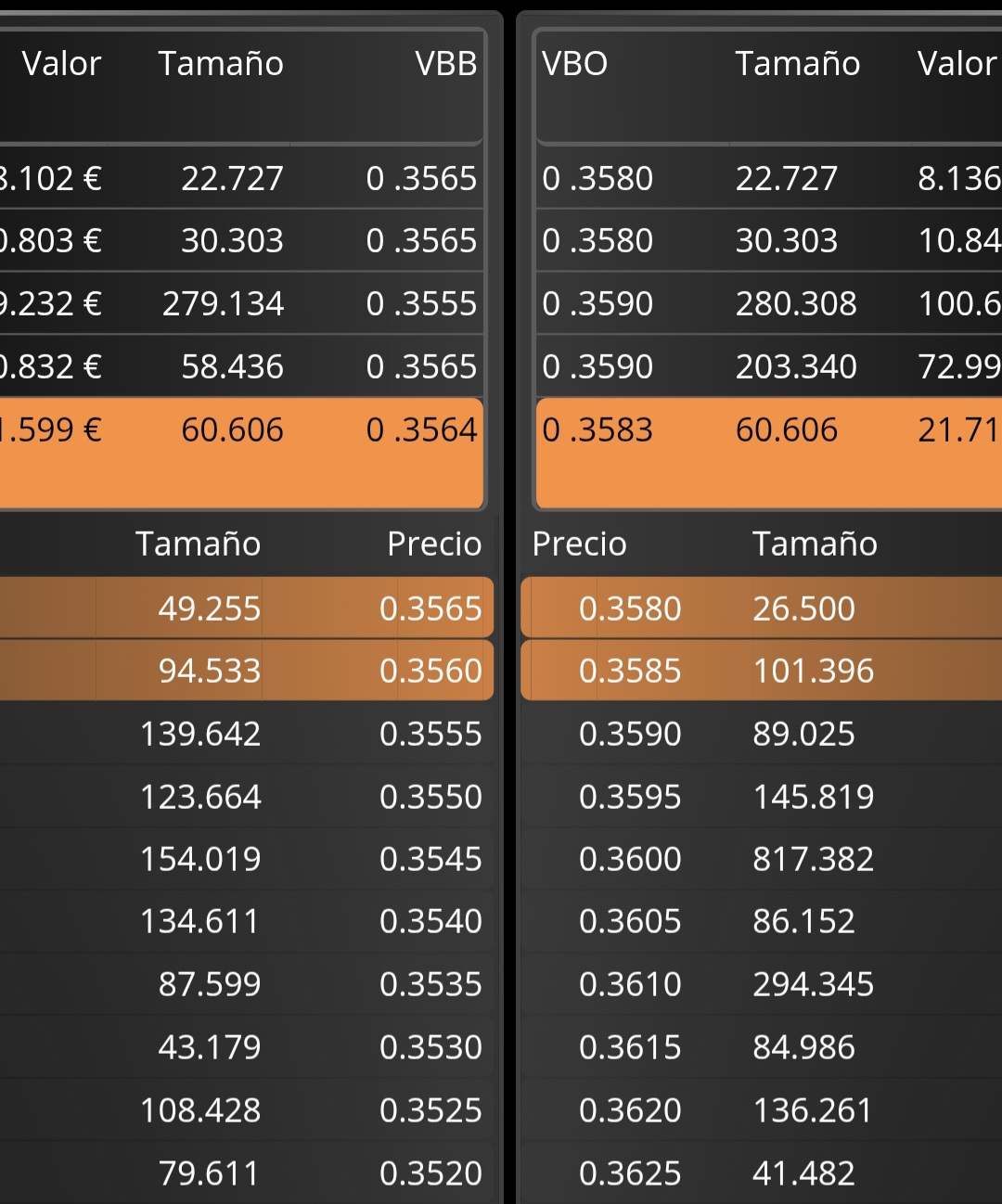This screenshot has height=1204, width=1002.
Task: Click the VBO column header
Action: coord(574,63)
